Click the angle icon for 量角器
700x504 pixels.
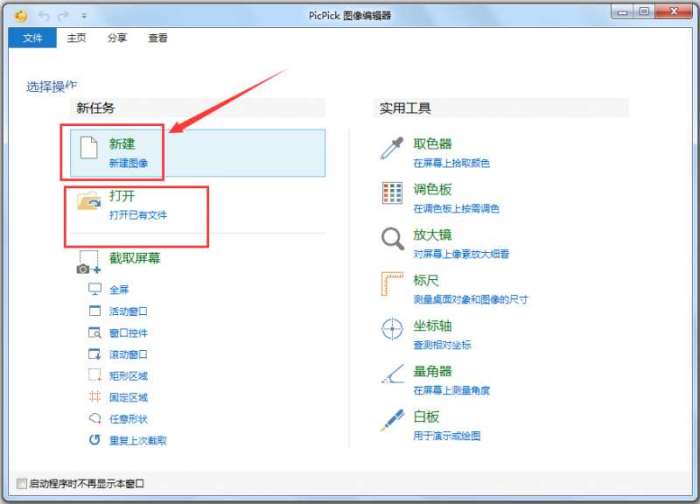[392, 374]
